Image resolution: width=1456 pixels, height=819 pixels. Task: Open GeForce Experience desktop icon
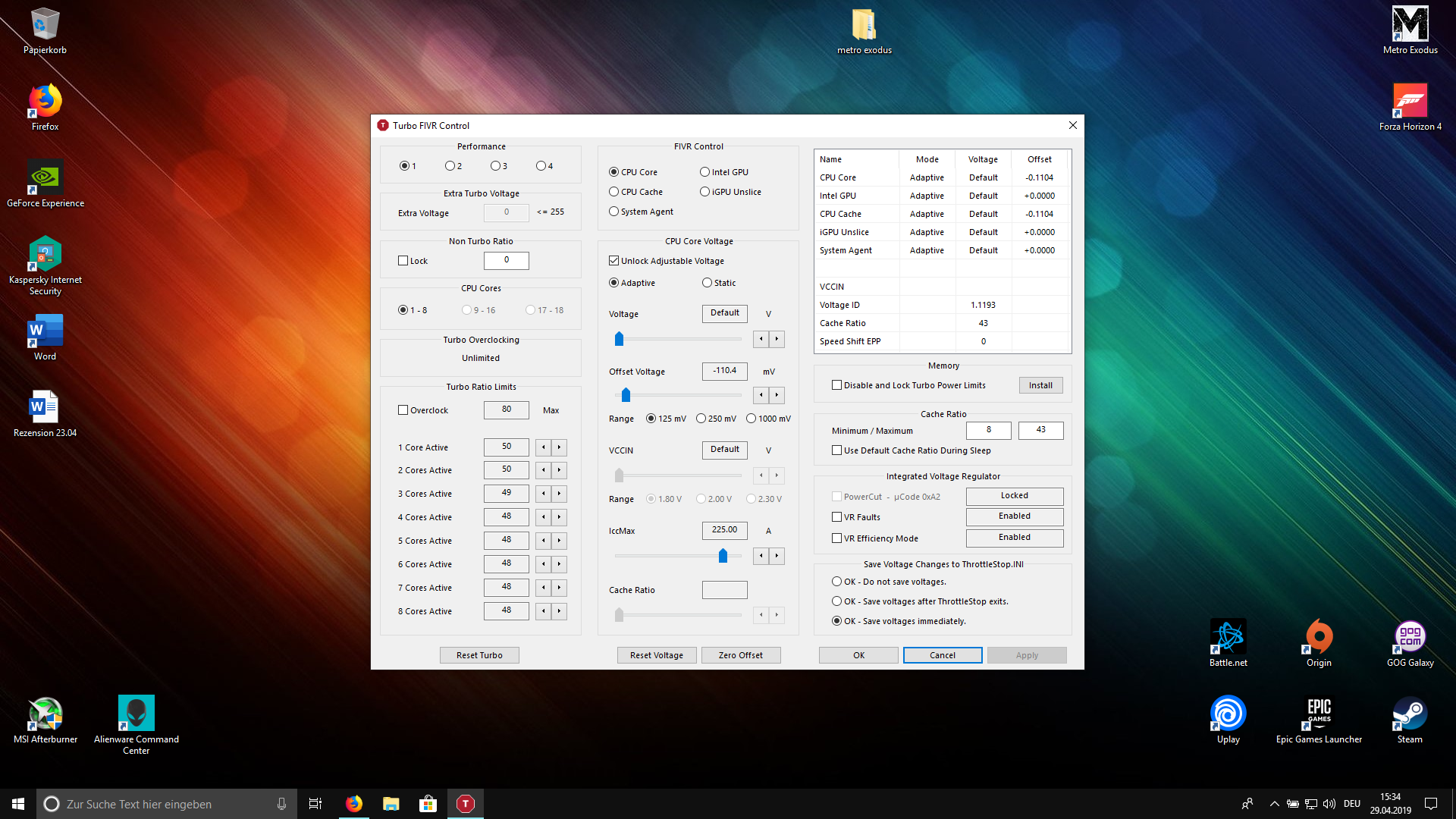45,184
